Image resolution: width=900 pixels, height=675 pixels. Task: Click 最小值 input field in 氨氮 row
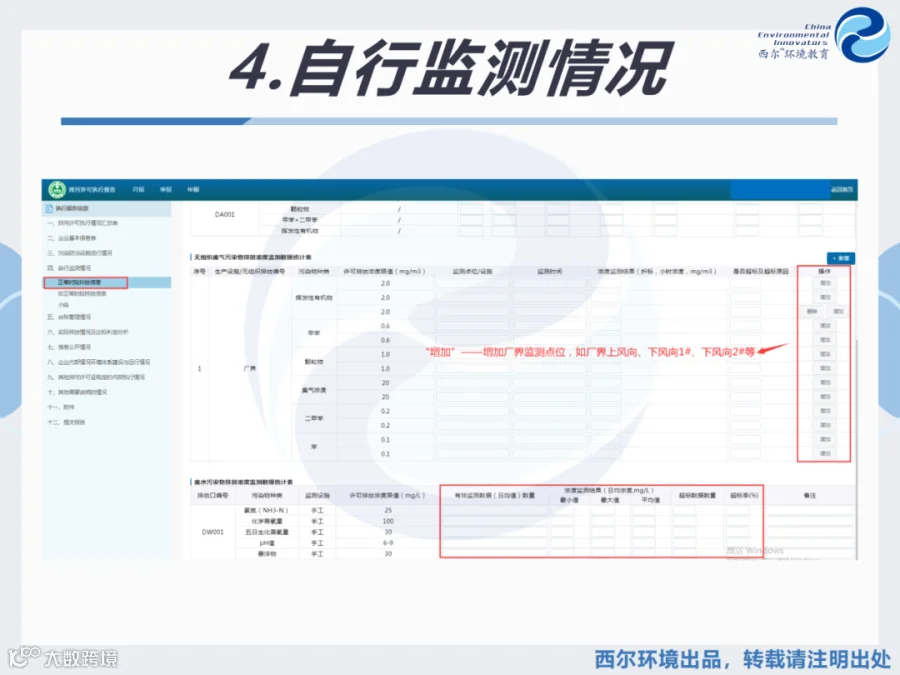[562, 510]
